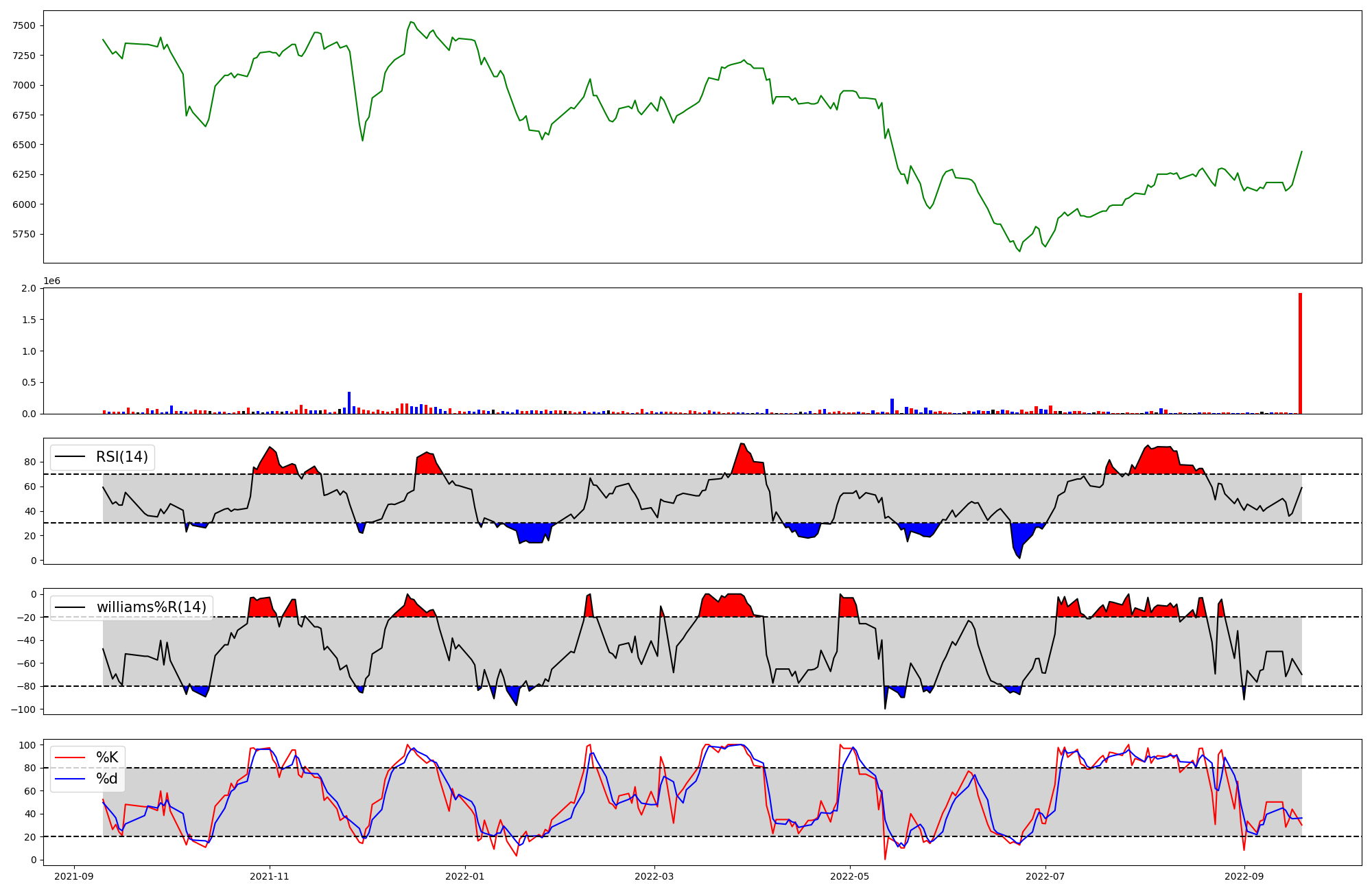Viewport: 1372px width, 892px height.
Task: Click the 2022-01 x-axis date label
Action: (465, 876)
